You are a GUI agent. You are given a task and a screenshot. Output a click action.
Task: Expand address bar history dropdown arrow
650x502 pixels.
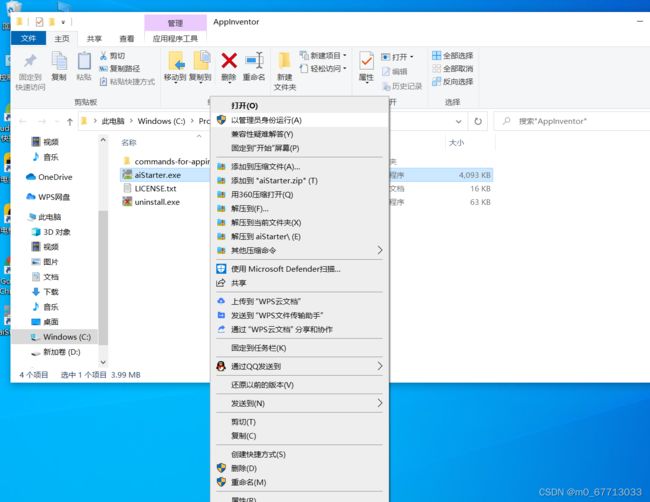point(458,121)
